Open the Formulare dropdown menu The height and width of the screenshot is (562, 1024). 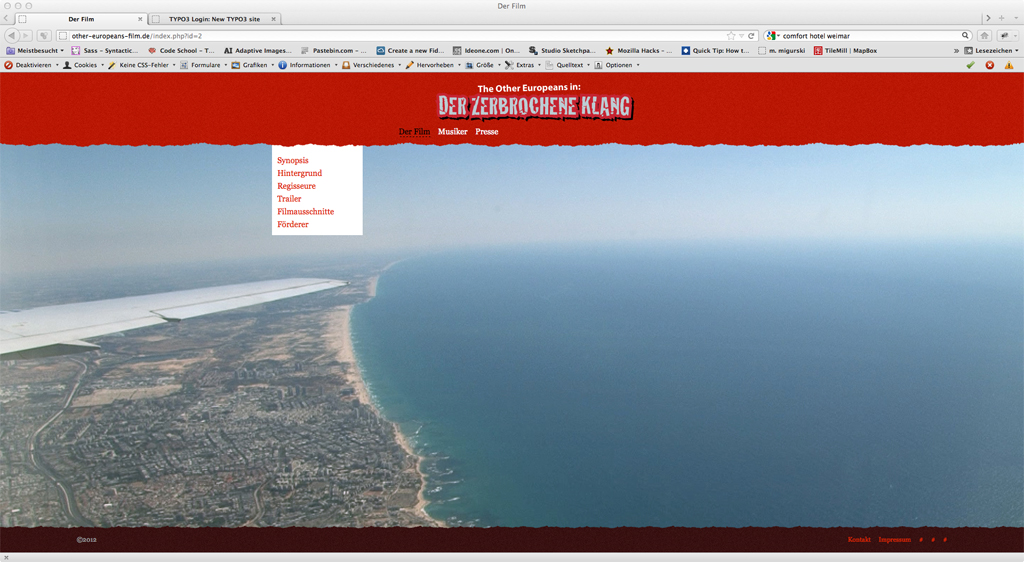204,65
